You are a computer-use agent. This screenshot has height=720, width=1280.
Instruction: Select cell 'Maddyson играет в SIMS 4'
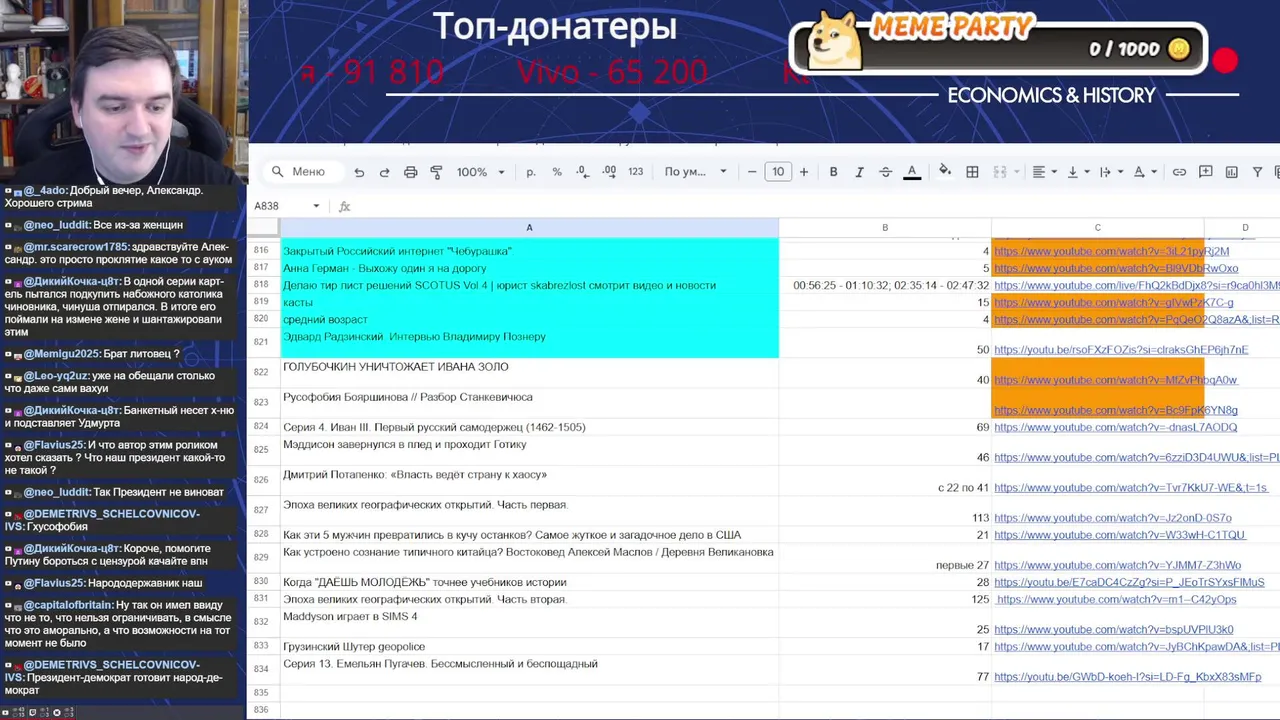529,623
